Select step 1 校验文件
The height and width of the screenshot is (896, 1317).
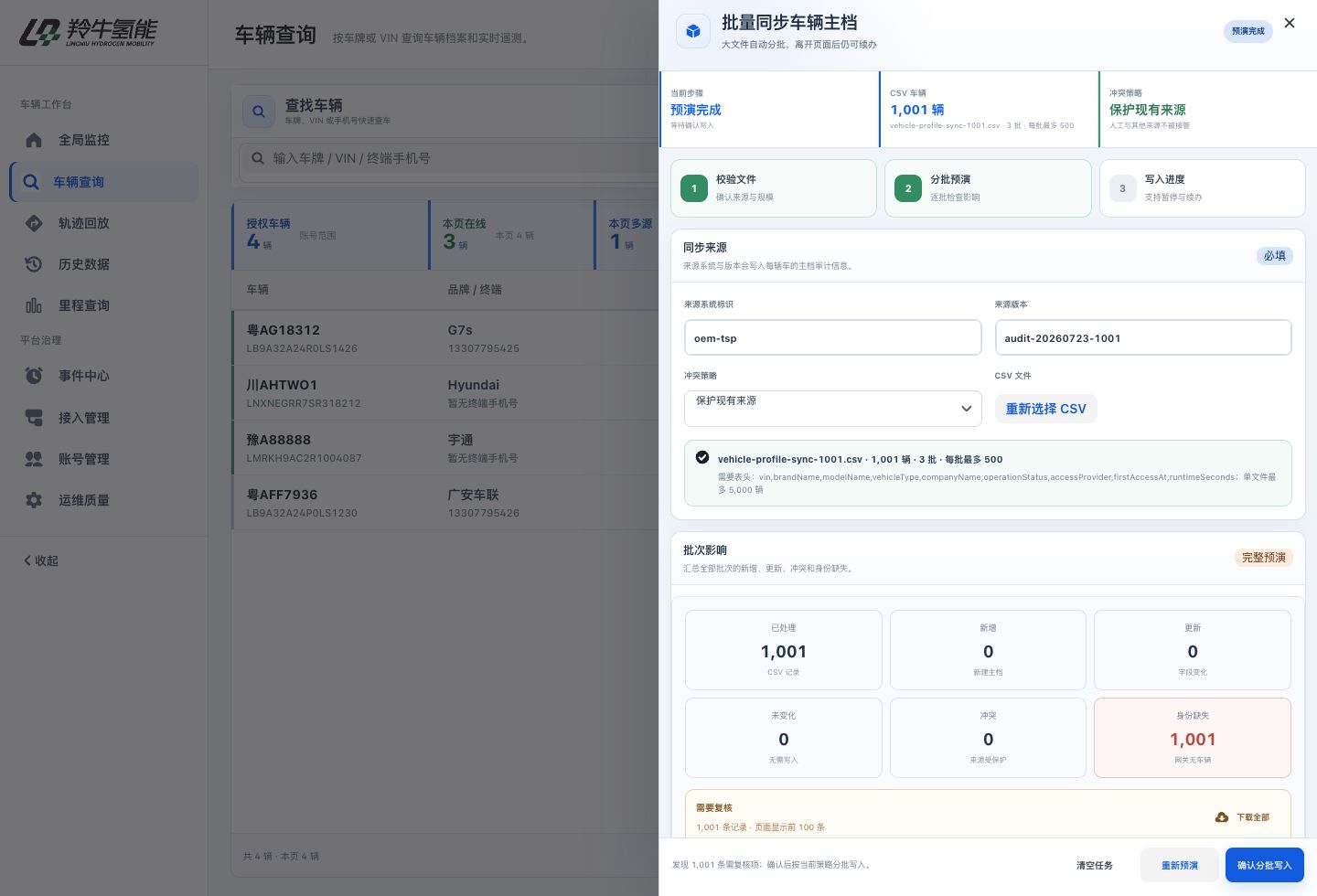[774, 188]
